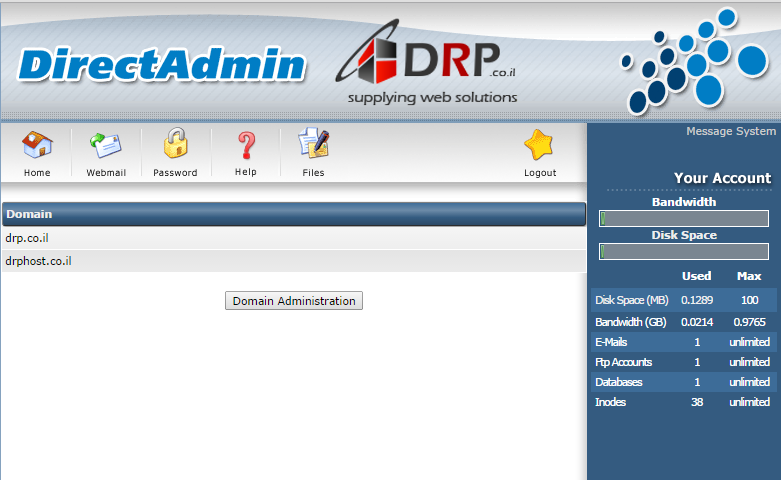
Task: Select the Disk Space (MB) stats row
Action: click(x=684, y=300)
